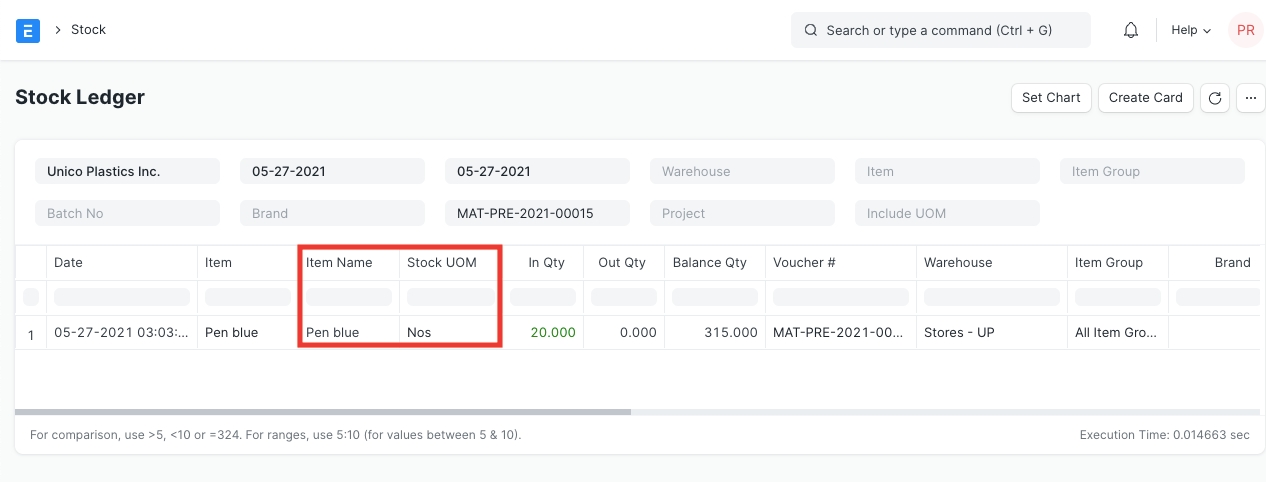This screenshot has width=1266, height=482.
Task: Expand the Help dropdown menu
Action: pyautogui.click(x=1190, y=30)
